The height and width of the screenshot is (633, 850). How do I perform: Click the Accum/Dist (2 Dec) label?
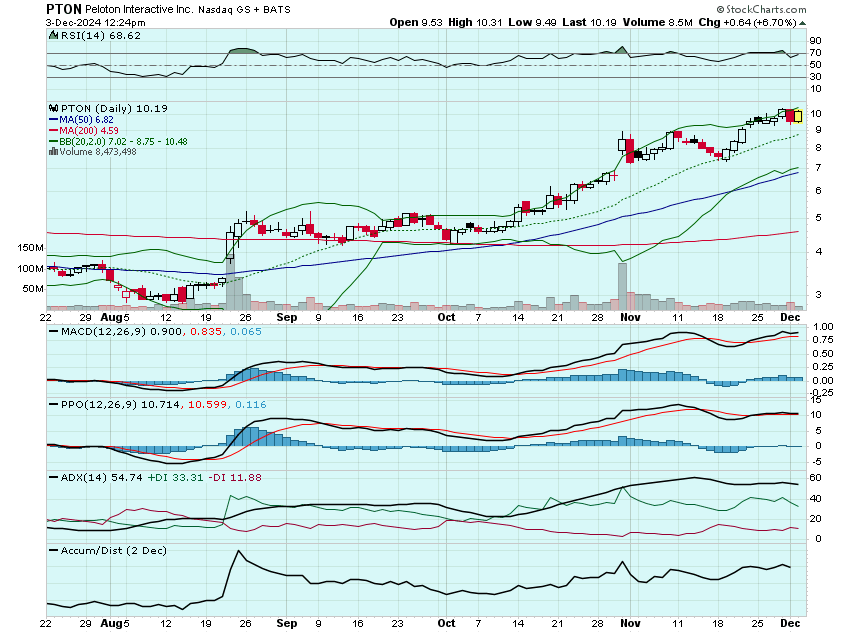tap(114, 551)
